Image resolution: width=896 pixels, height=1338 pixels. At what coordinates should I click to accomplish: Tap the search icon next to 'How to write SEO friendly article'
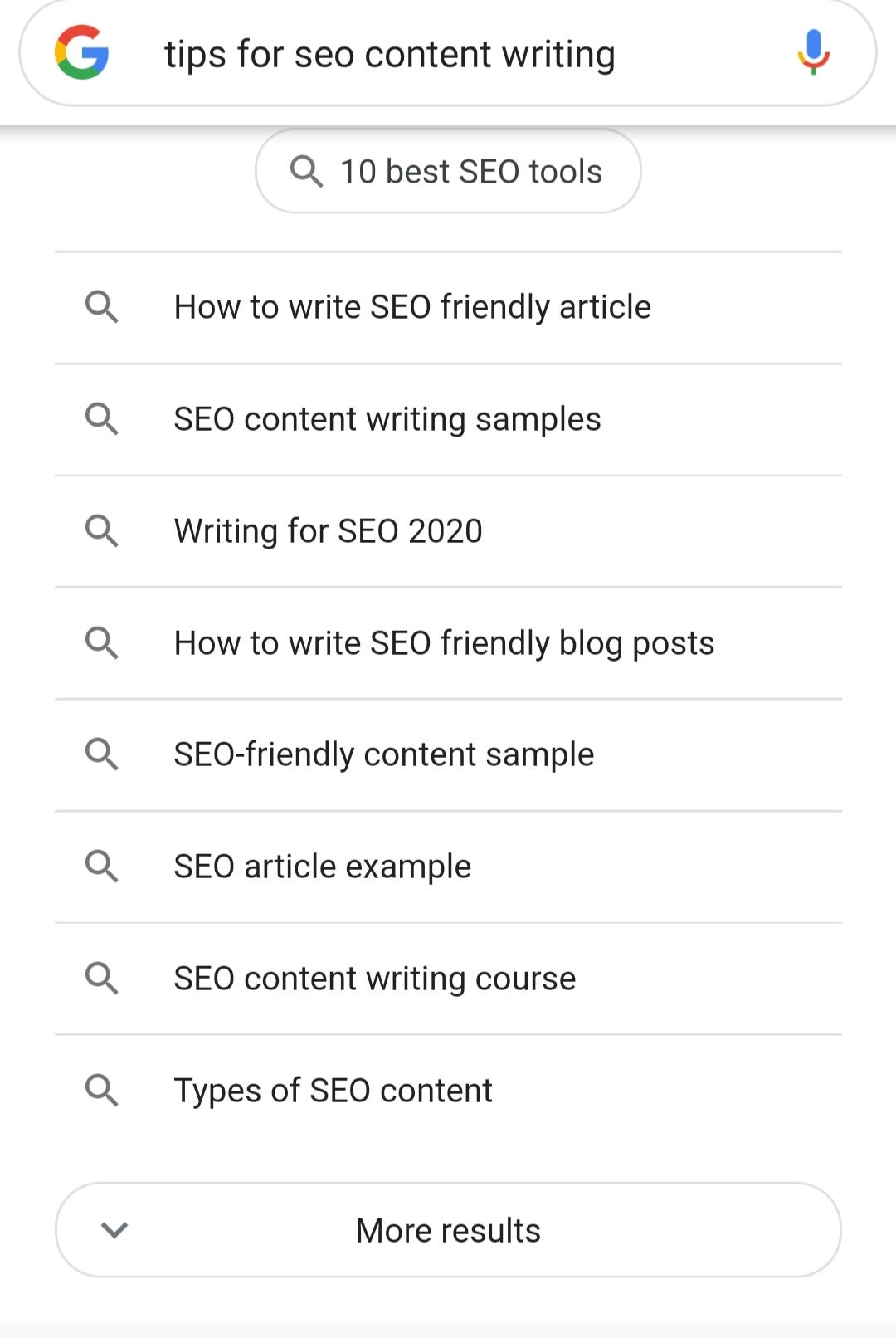click(x=103, y=307)
